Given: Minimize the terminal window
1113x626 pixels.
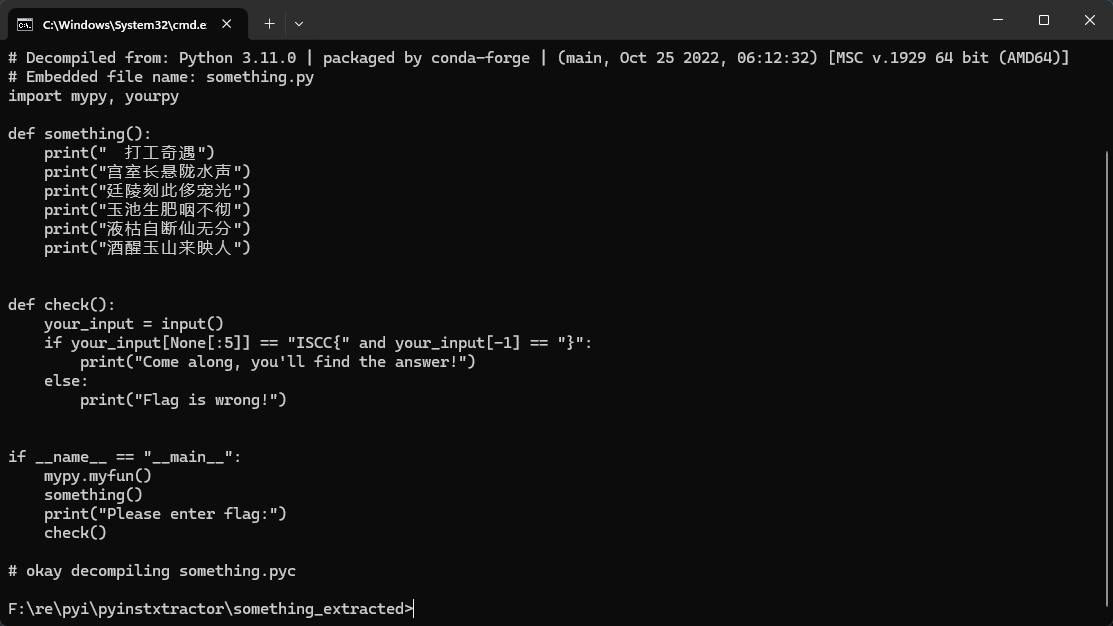Looking at the screenshot, I should (x=998, y=20).
